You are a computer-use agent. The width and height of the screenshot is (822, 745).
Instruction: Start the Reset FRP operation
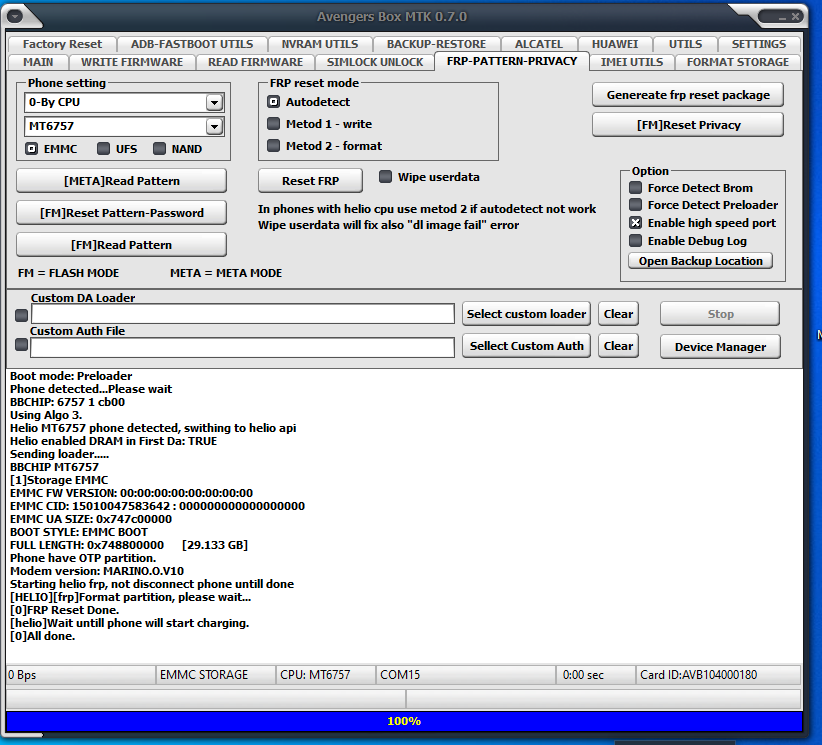[310, 181]
